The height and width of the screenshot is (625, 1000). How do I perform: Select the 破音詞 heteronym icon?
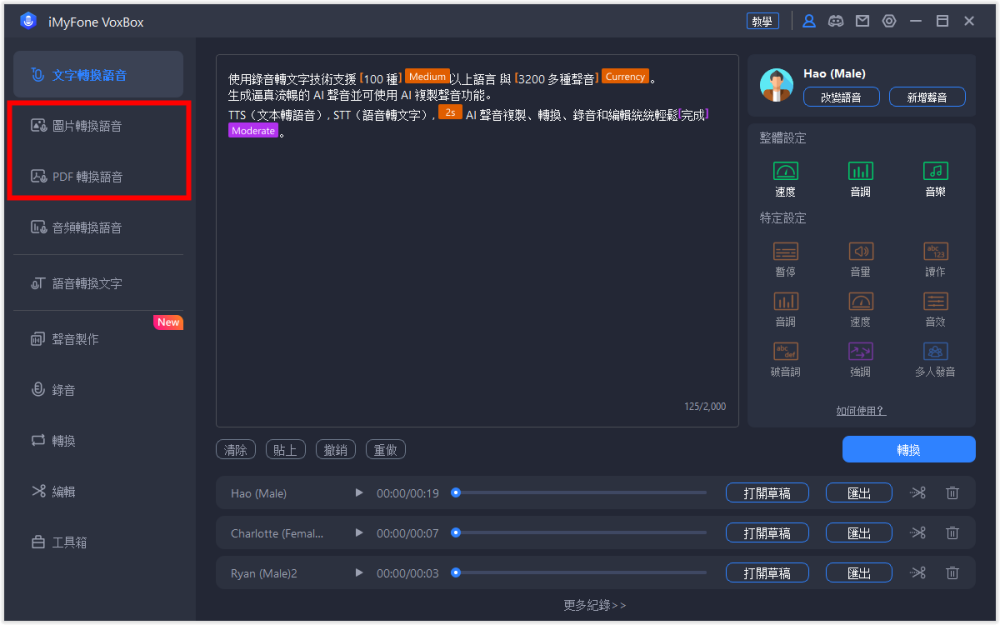coord(785,351)
